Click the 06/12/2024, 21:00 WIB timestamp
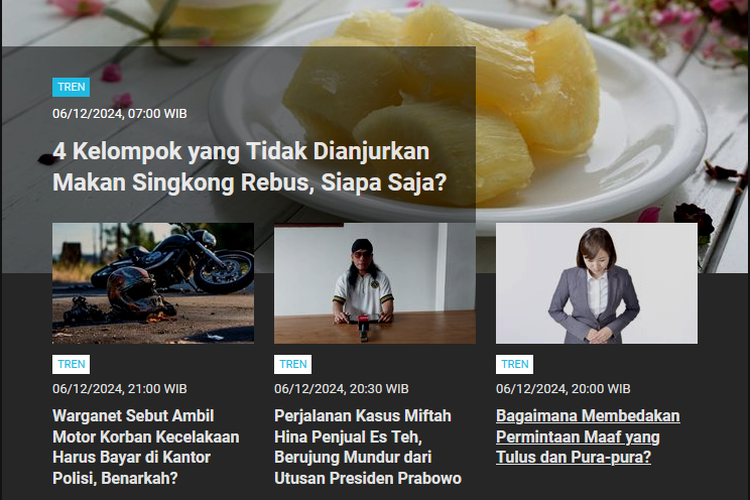The width and height of the screenshot is (750, 500). click(120, 389)
